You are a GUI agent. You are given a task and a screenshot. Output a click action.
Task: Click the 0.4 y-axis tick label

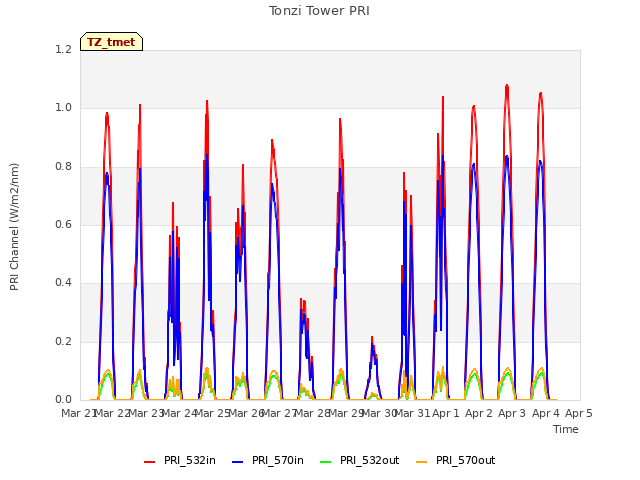pyautogui.click(x=63, y=282)
